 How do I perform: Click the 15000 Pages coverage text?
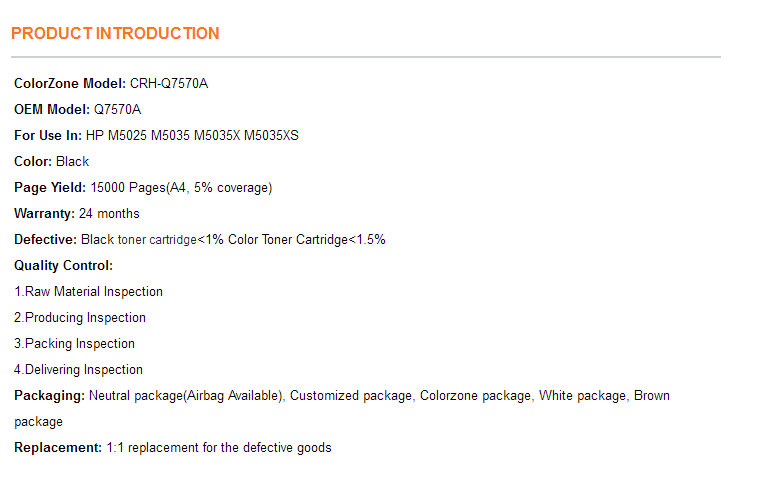click(x=181, y=188)
